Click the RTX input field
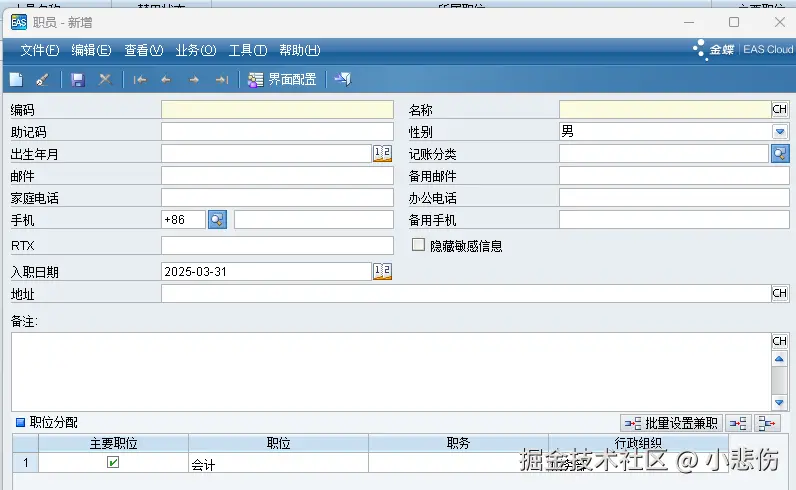796x490 pixels. tap(277, 245)
